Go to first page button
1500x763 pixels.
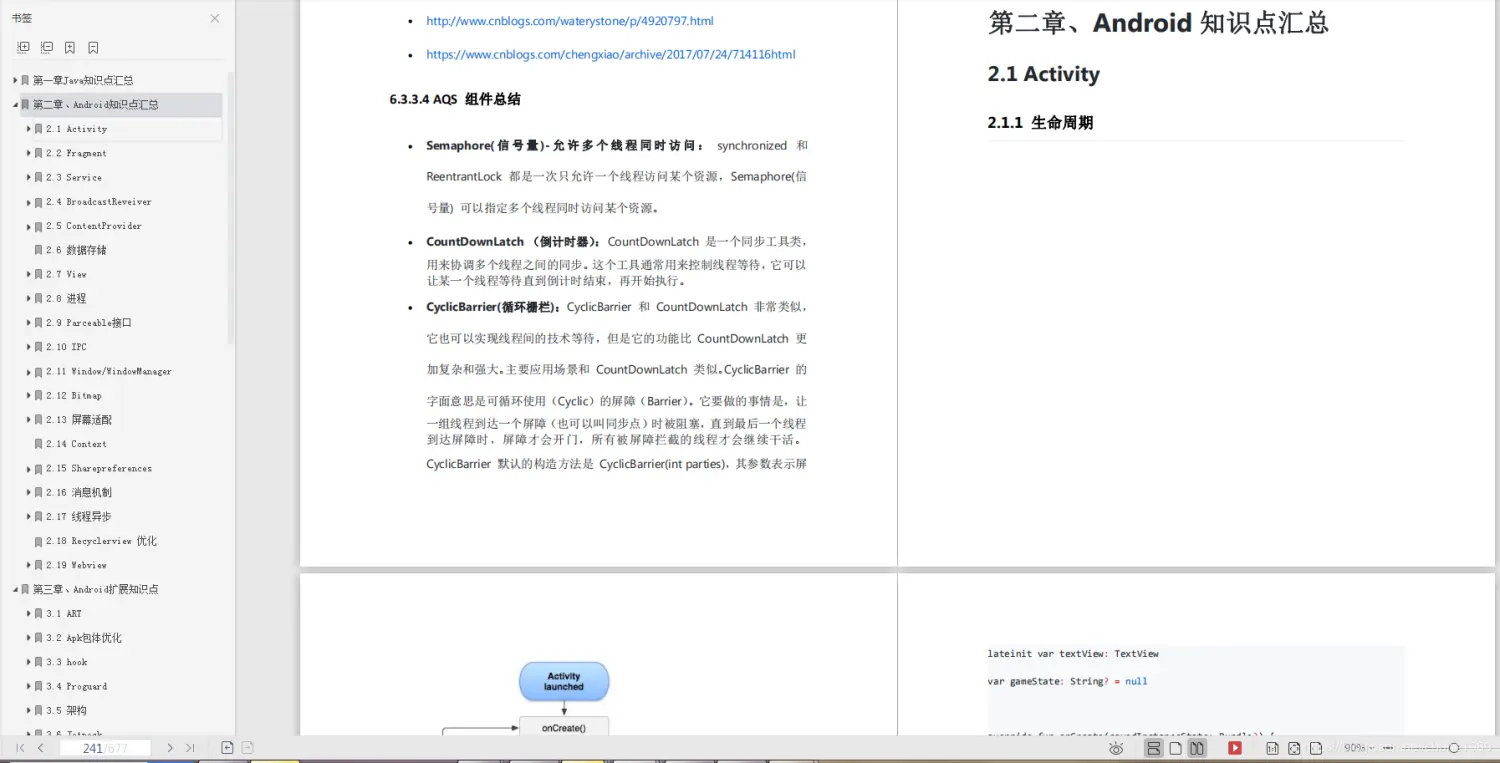[20, 748]
